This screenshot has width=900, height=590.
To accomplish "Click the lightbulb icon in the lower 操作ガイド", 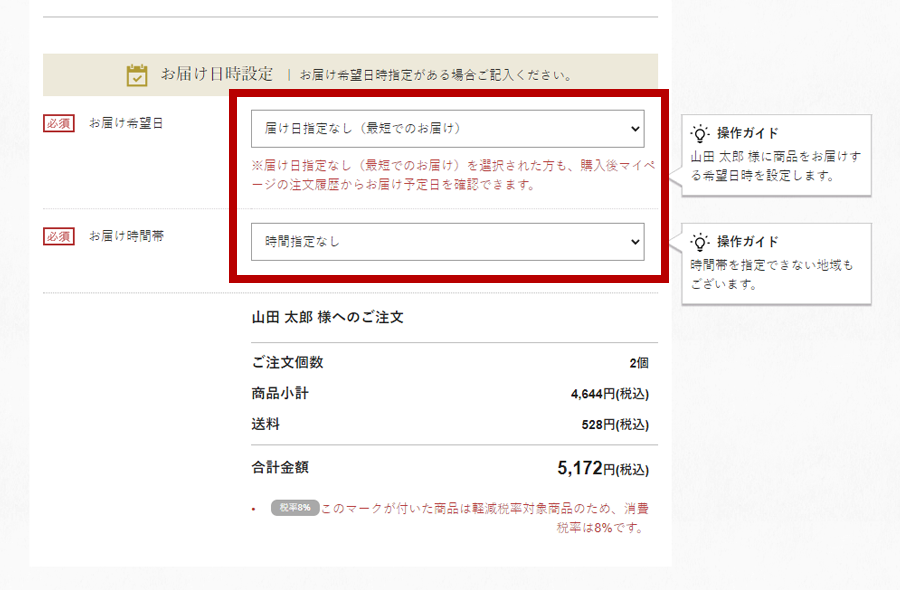I will coord(701,242).
